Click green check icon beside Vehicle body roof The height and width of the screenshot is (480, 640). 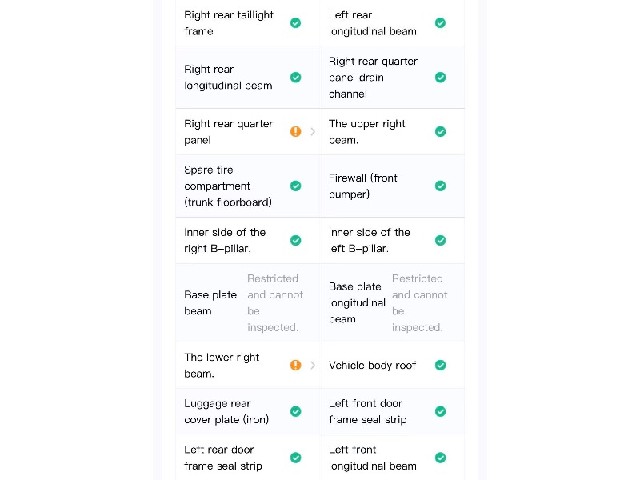[x=440, y=365]
